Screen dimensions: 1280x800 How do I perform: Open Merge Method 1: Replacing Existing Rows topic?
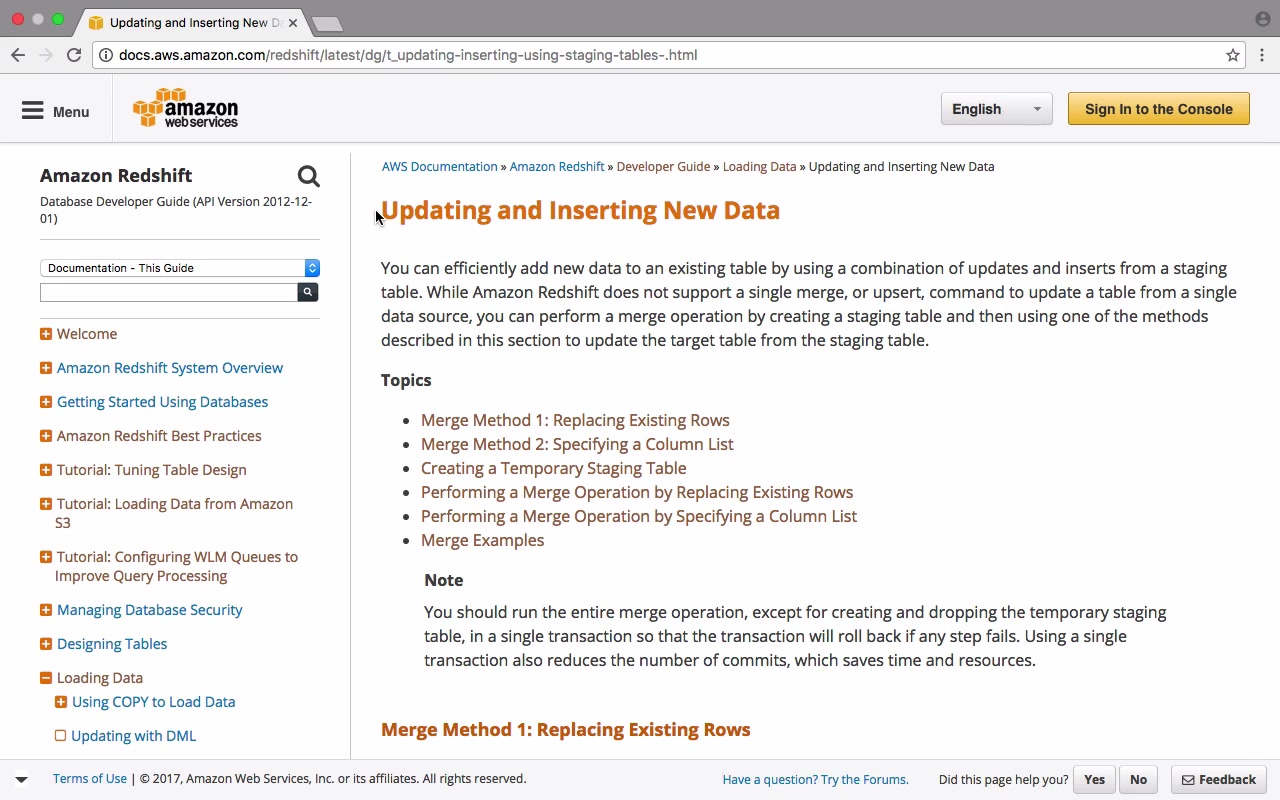click(575, 420)
